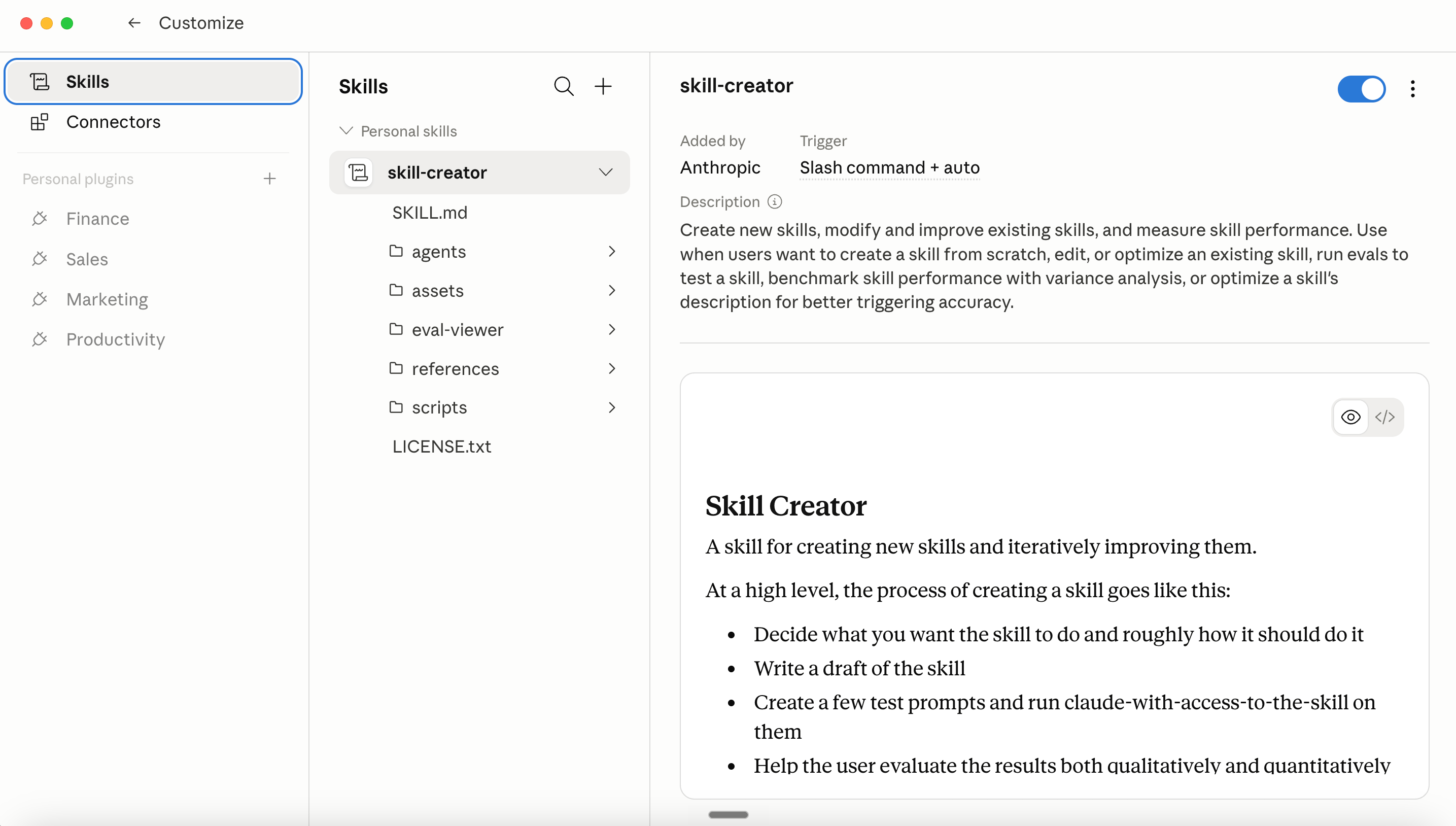Open the Finance plugin
This screenshot has width=1456, height=826.
pos(153,218)
